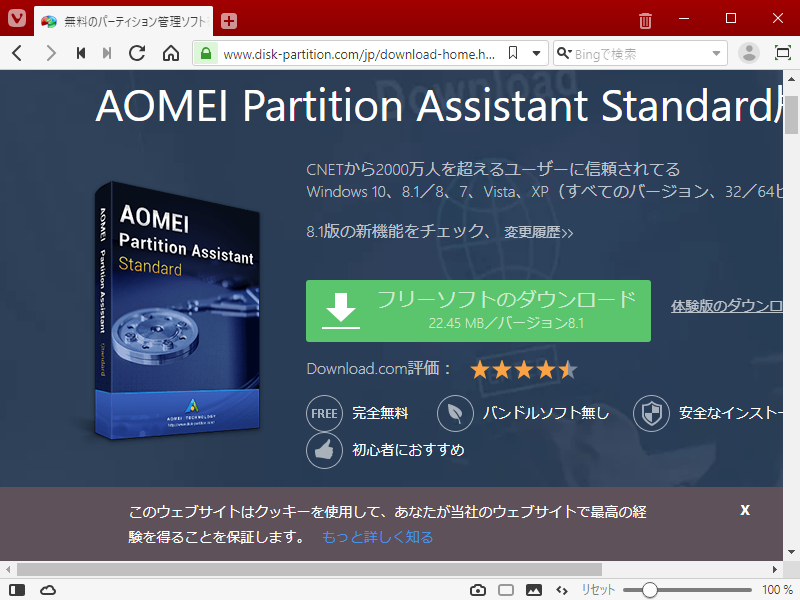
Task: Expand the search history dropdown arrow
Action: click(716, 54)
